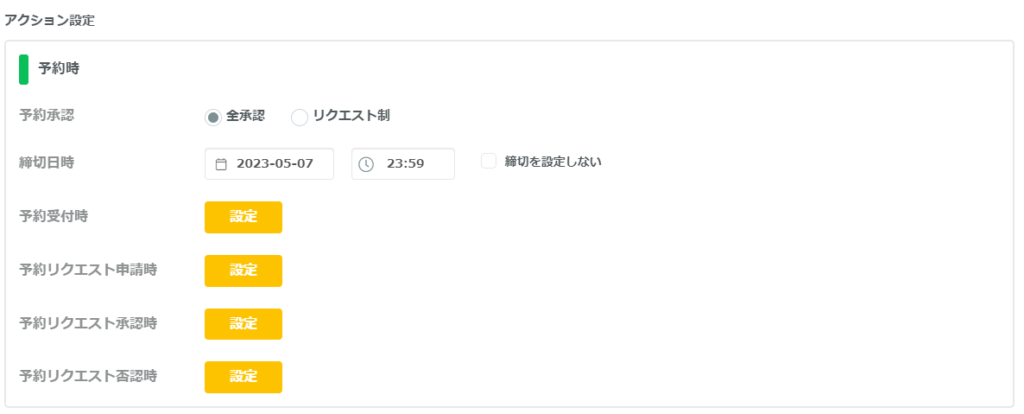
Task: Open the date picker showing 2023-05-07
Action: coord(269,164)
